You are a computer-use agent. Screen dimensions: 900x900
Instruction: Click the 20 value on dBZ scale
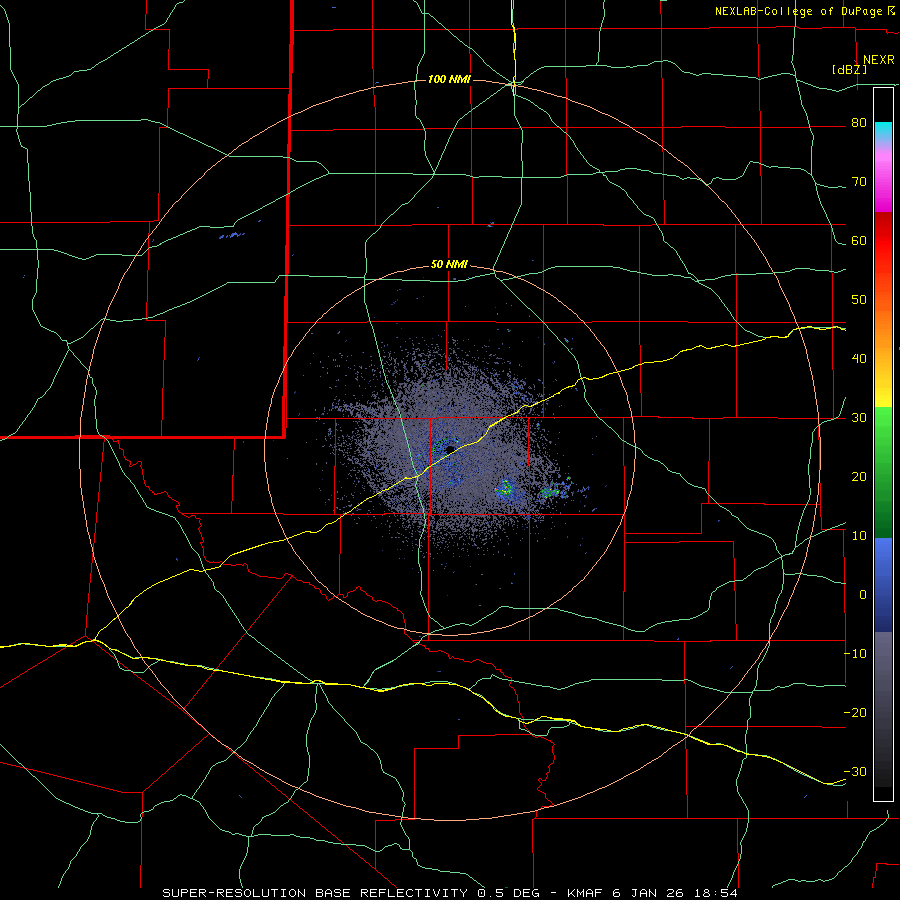859,477
